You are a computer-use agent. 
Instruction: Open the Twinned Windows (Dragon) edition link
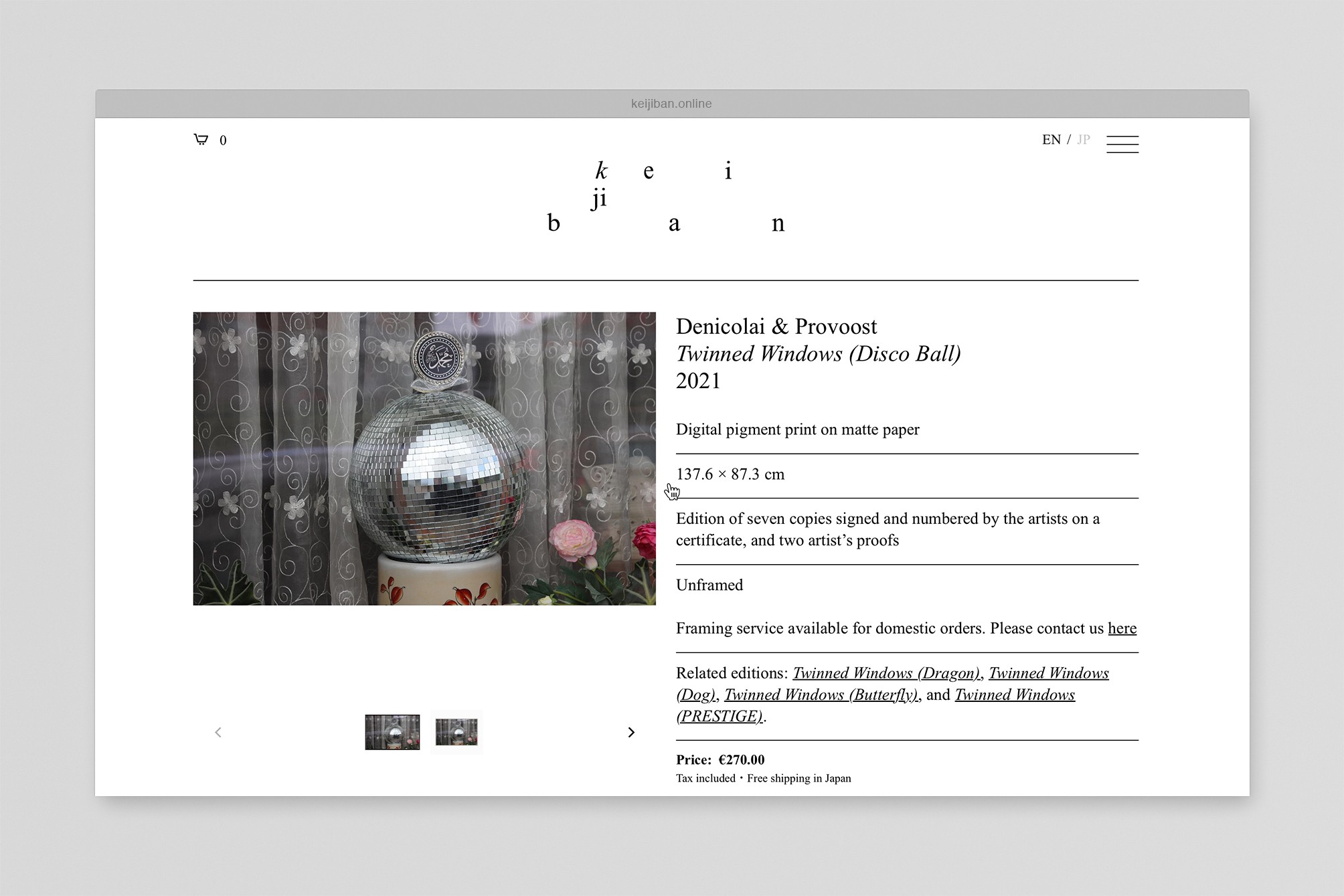point(885,673)
